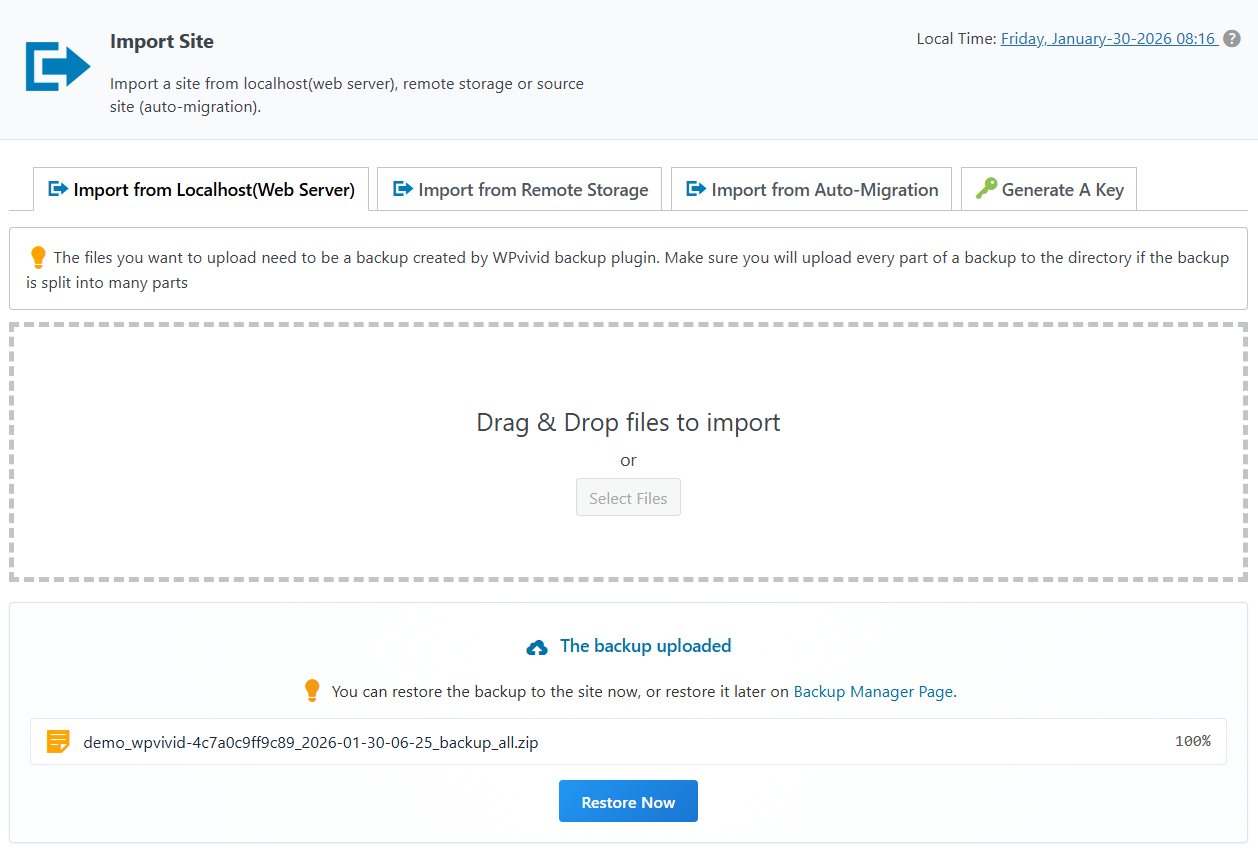Click the "The backup uploaded" status text
The width and height of the screenshot is (1258, 854).
[x=645, y=646]
